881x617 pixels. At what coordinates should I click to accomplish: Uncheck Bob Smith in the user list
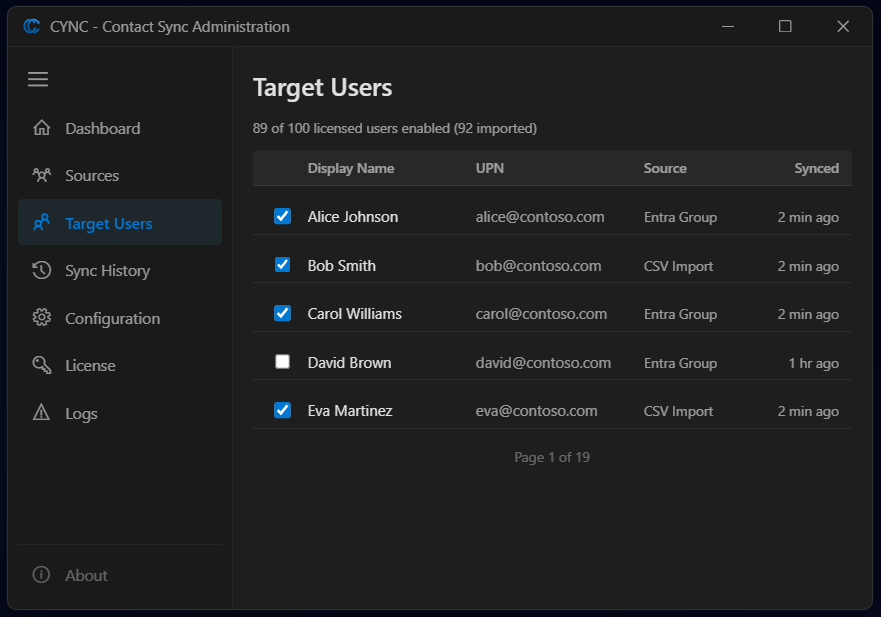tap(282, 265)
